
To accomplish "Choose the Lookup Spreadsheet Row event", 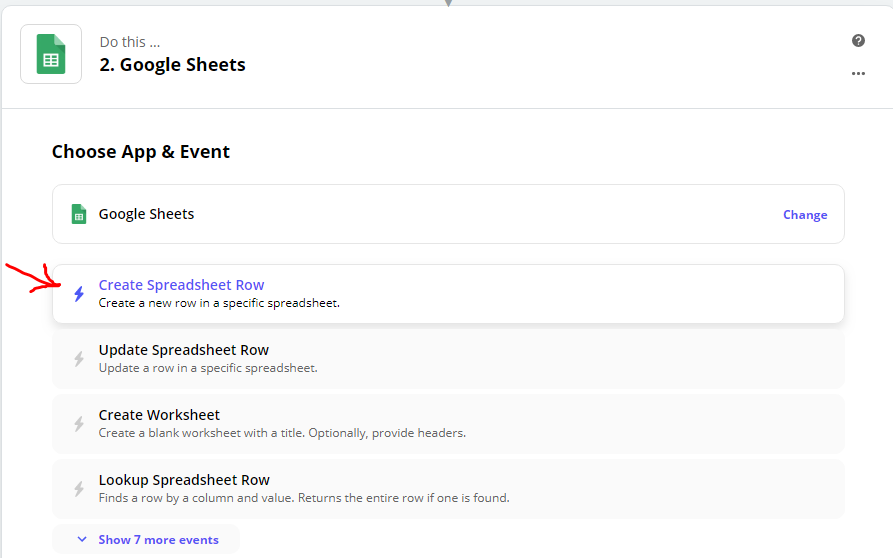I will (448, 489).
